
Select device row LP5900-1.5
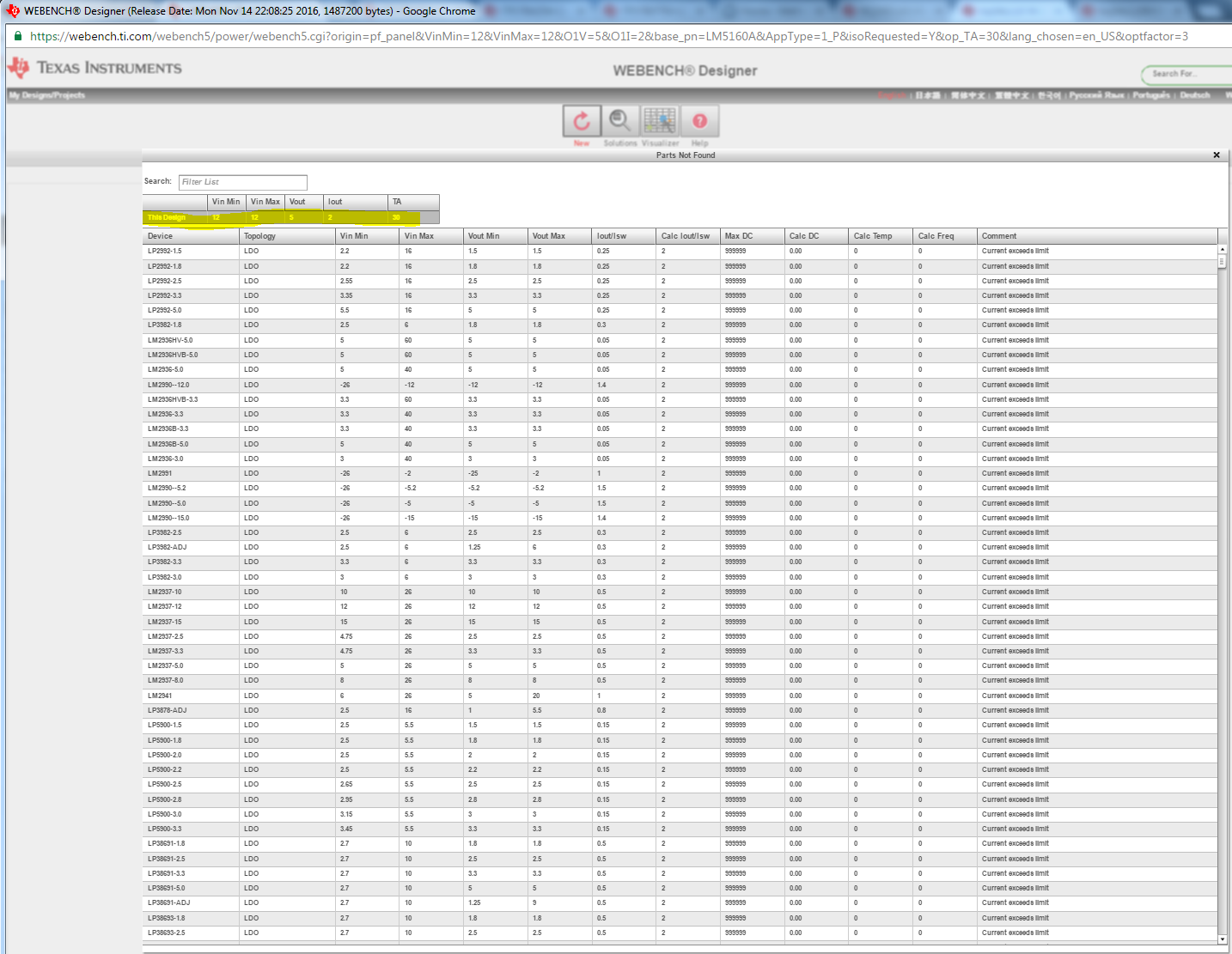coord(680,726)
